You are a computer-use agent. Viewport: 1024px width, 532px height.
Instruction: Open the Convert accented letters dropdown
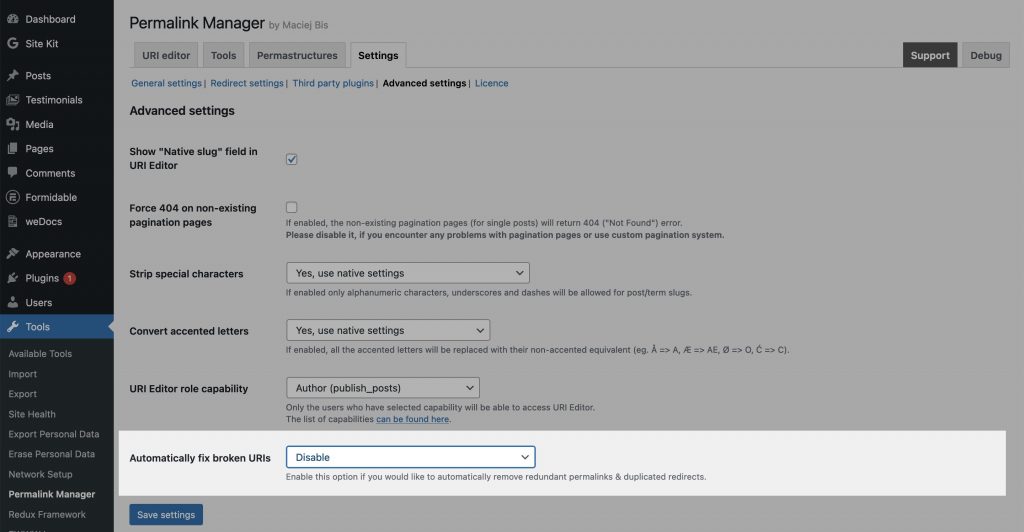click(x=388, y=330)
